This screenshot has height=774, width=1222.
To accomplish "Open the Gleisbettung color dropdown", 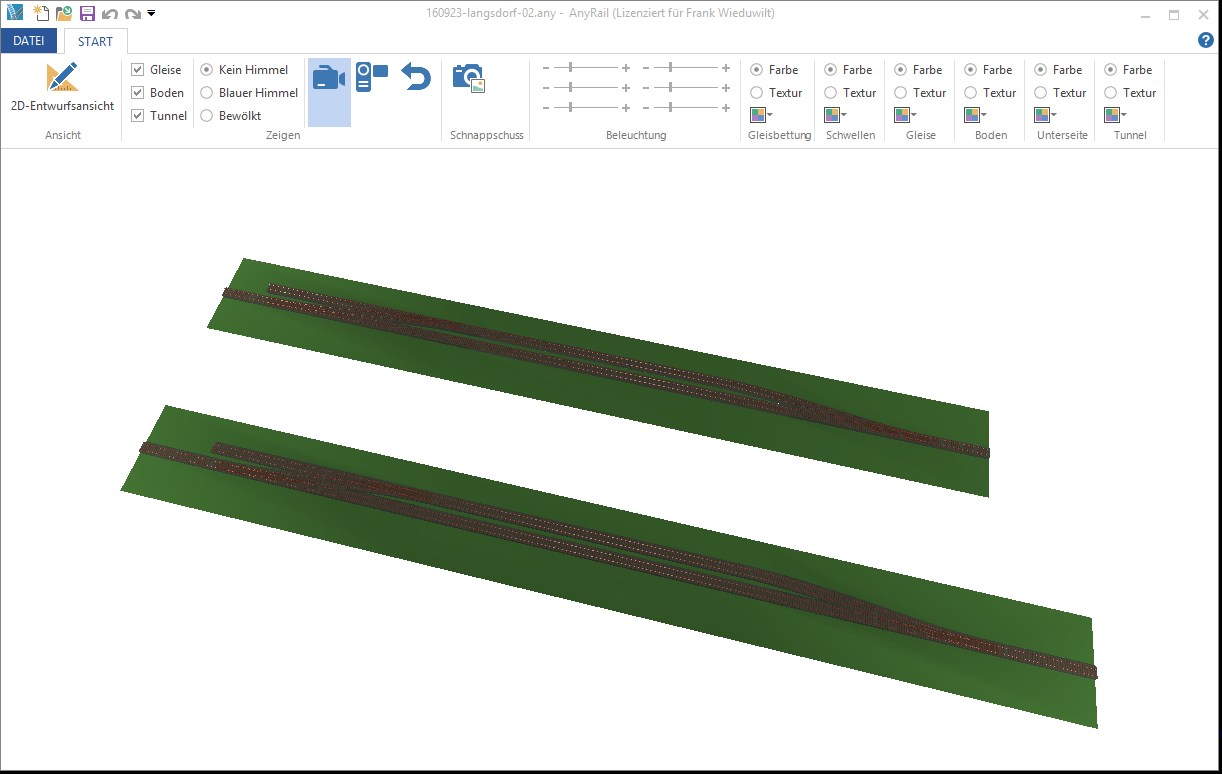I will tap(761, 115).
